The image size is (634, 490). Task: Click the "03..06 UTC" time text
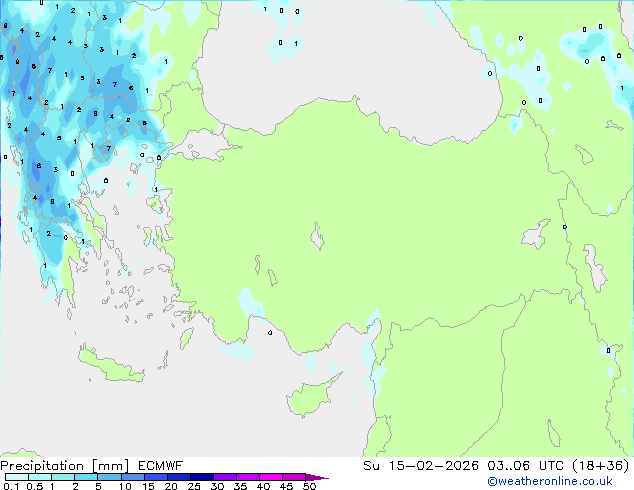525,466
